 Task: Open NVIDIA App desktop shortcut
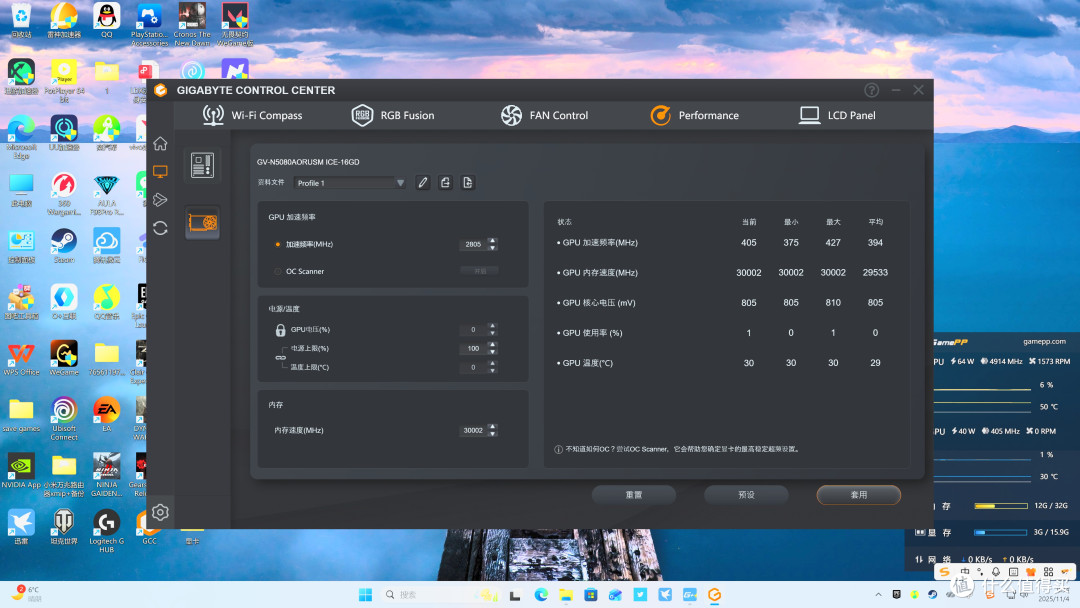pyautogui.click(x=21, y=471)
